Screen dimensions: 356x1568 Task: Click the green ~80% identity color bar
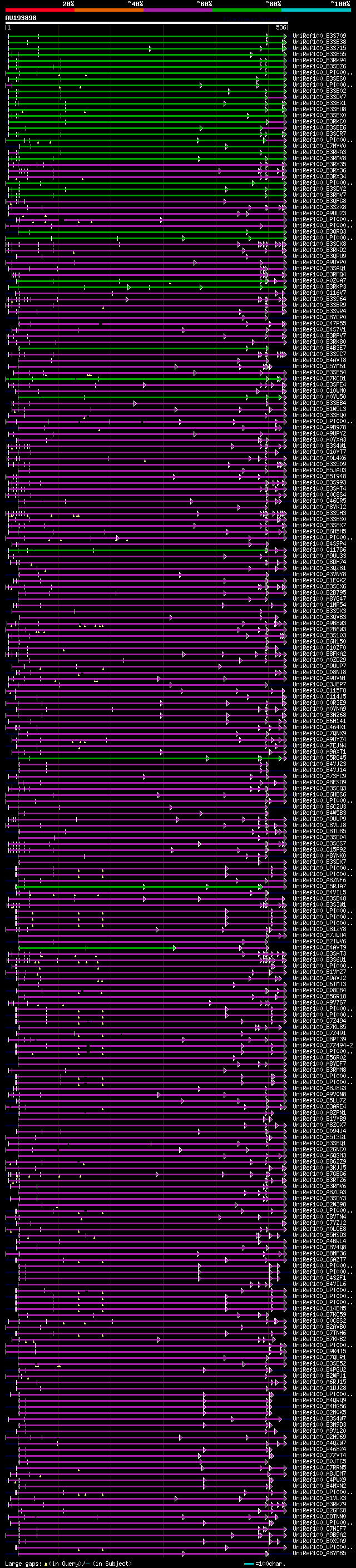(247, 10)
